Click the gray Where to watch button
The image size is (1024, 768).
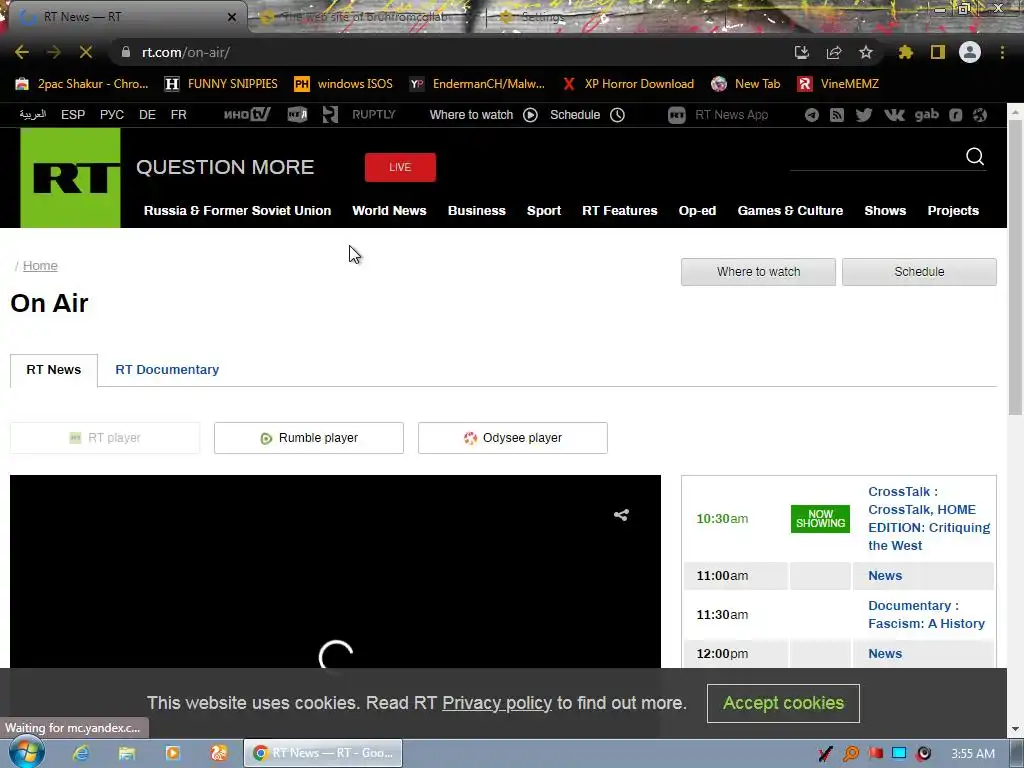click(758, 272)
